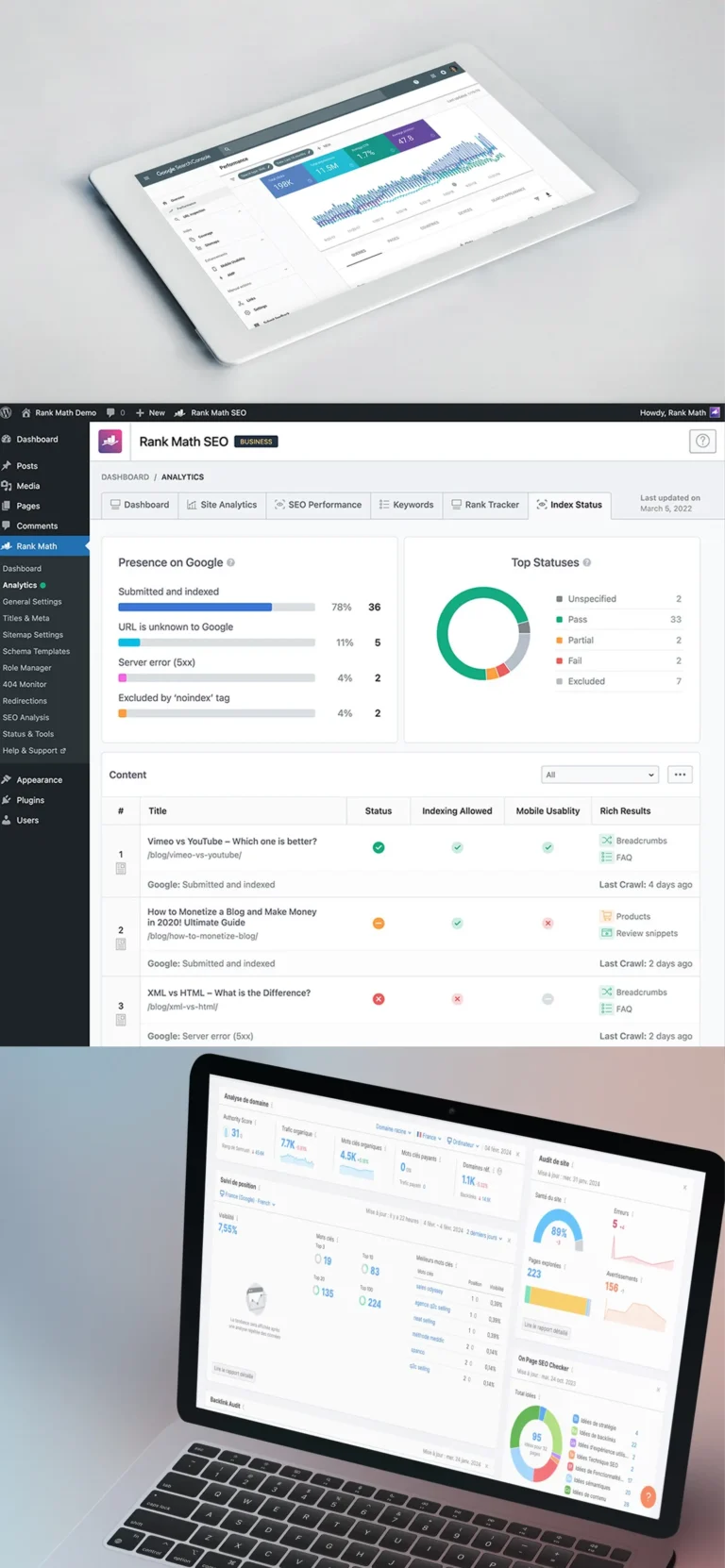This screenshot has width=725, height=1568.
Task: Click the info icon beside Presence on Google
Action: 231,563
